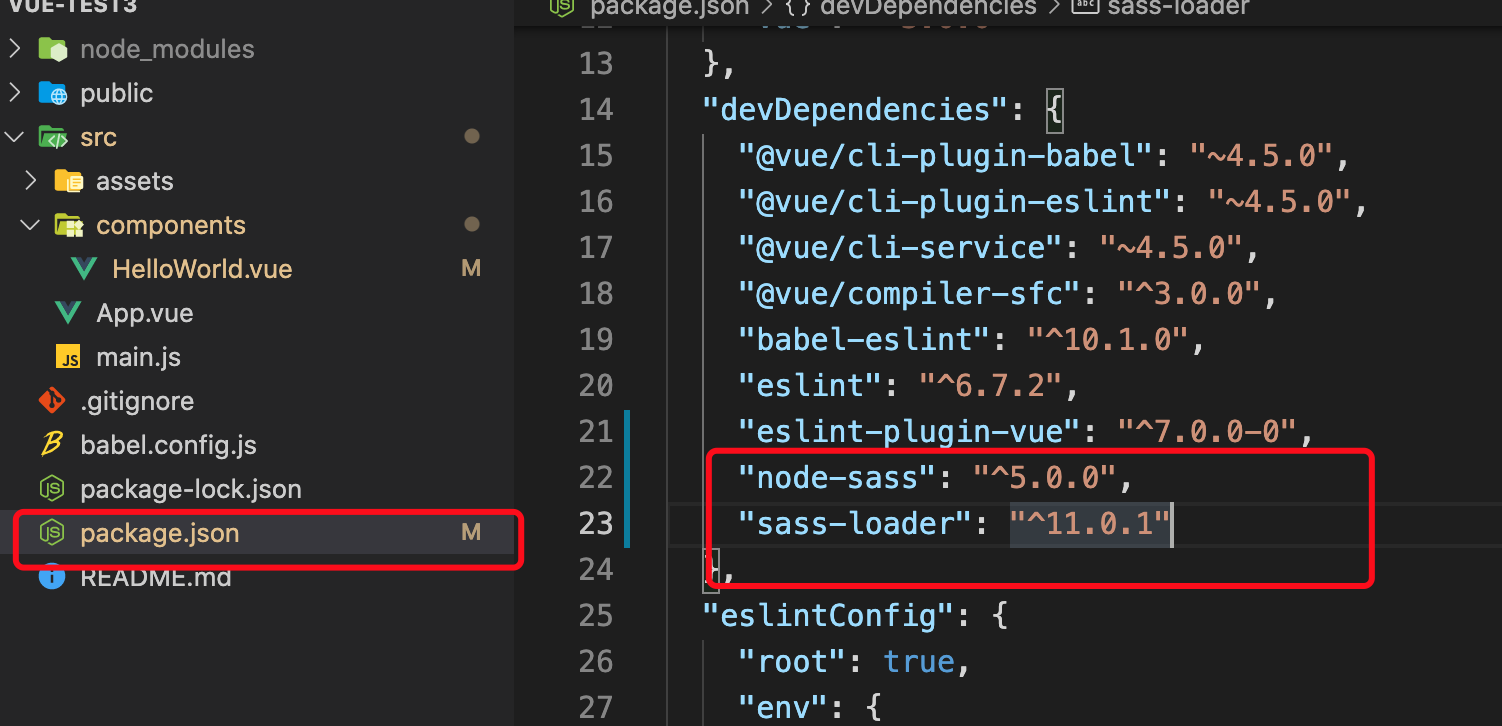Click the Node icon beside package-lock.json

click(52, 489)
